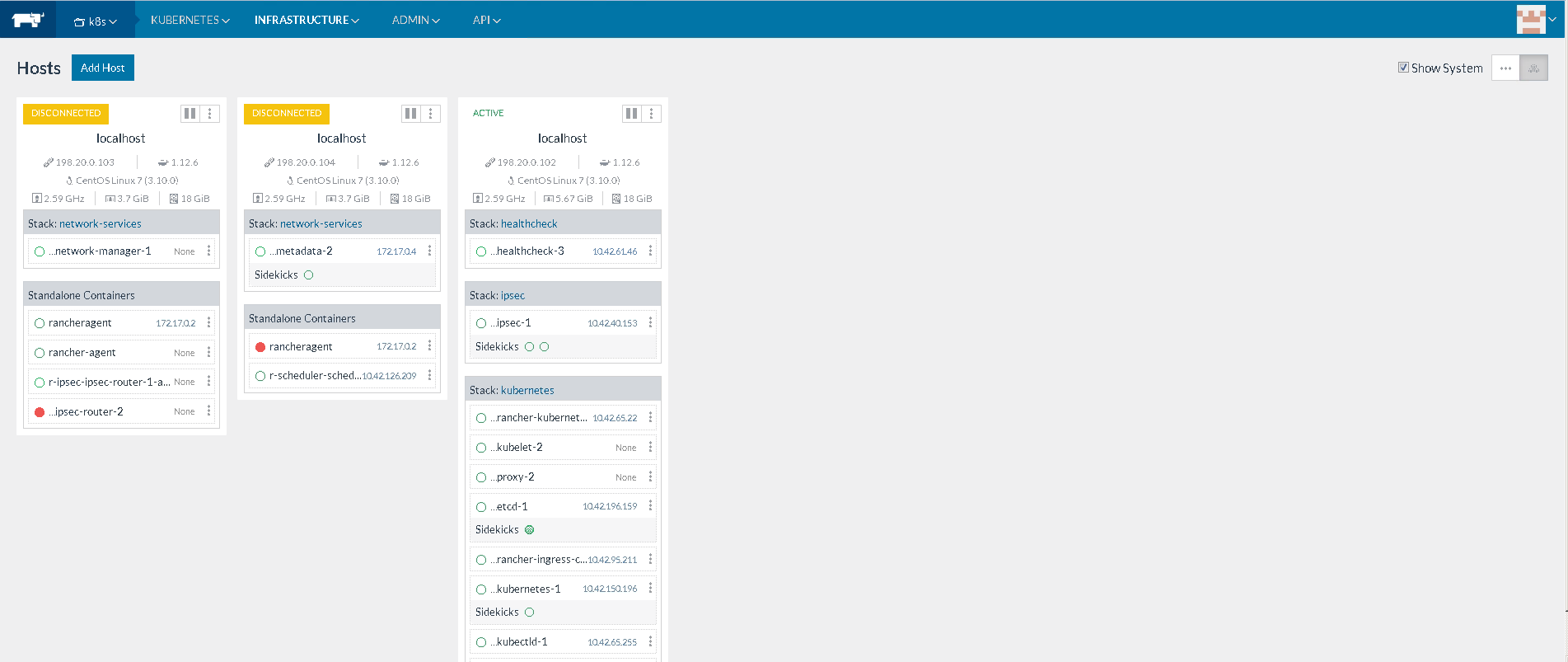
Task: Click the Rancher cow logo
Action: coord(28,19)
